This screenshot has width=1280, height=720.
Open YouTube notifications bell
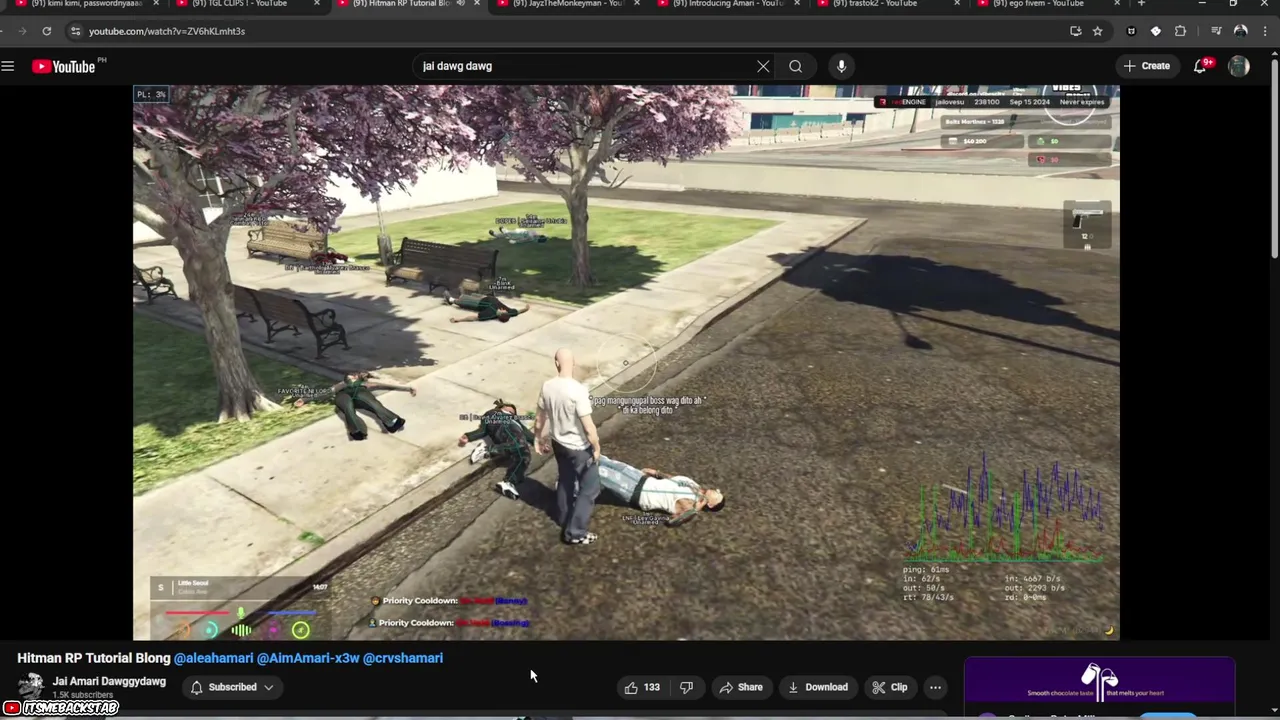1200,66
